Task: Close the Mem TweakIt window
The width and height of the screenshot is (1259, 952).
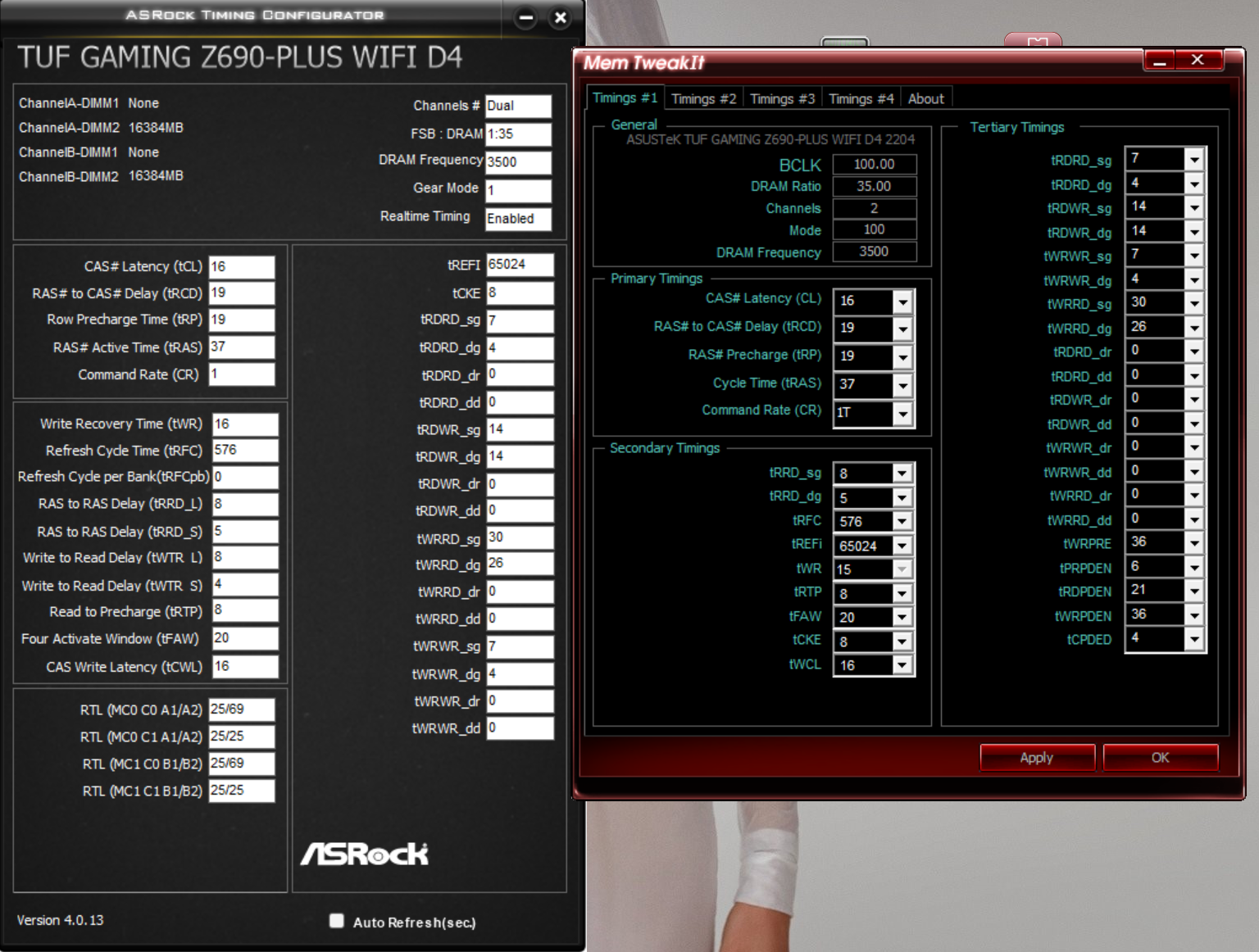Action: [x=1198, y=60]
